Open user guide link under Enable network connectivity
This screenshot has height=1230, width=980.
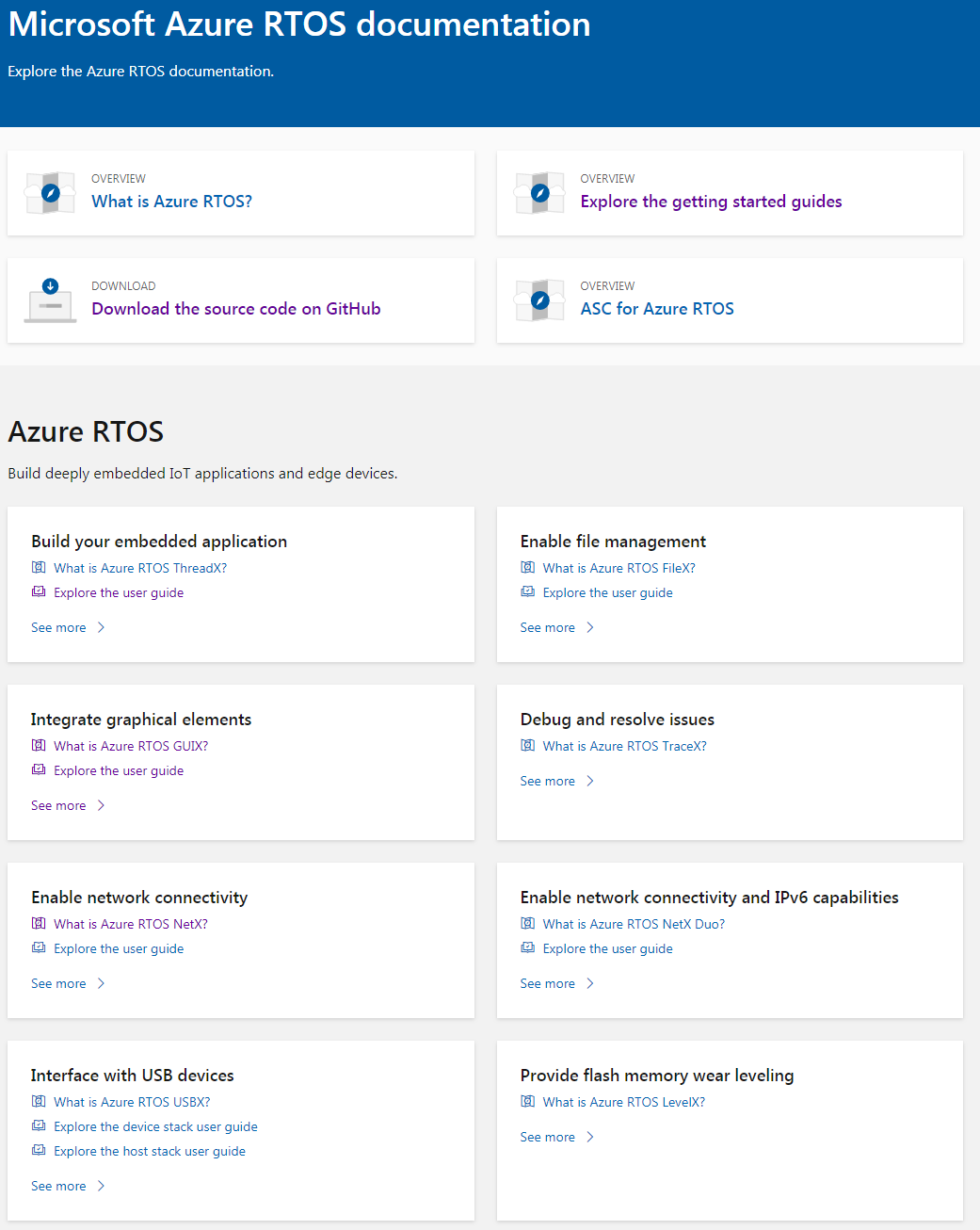[119, 948]
